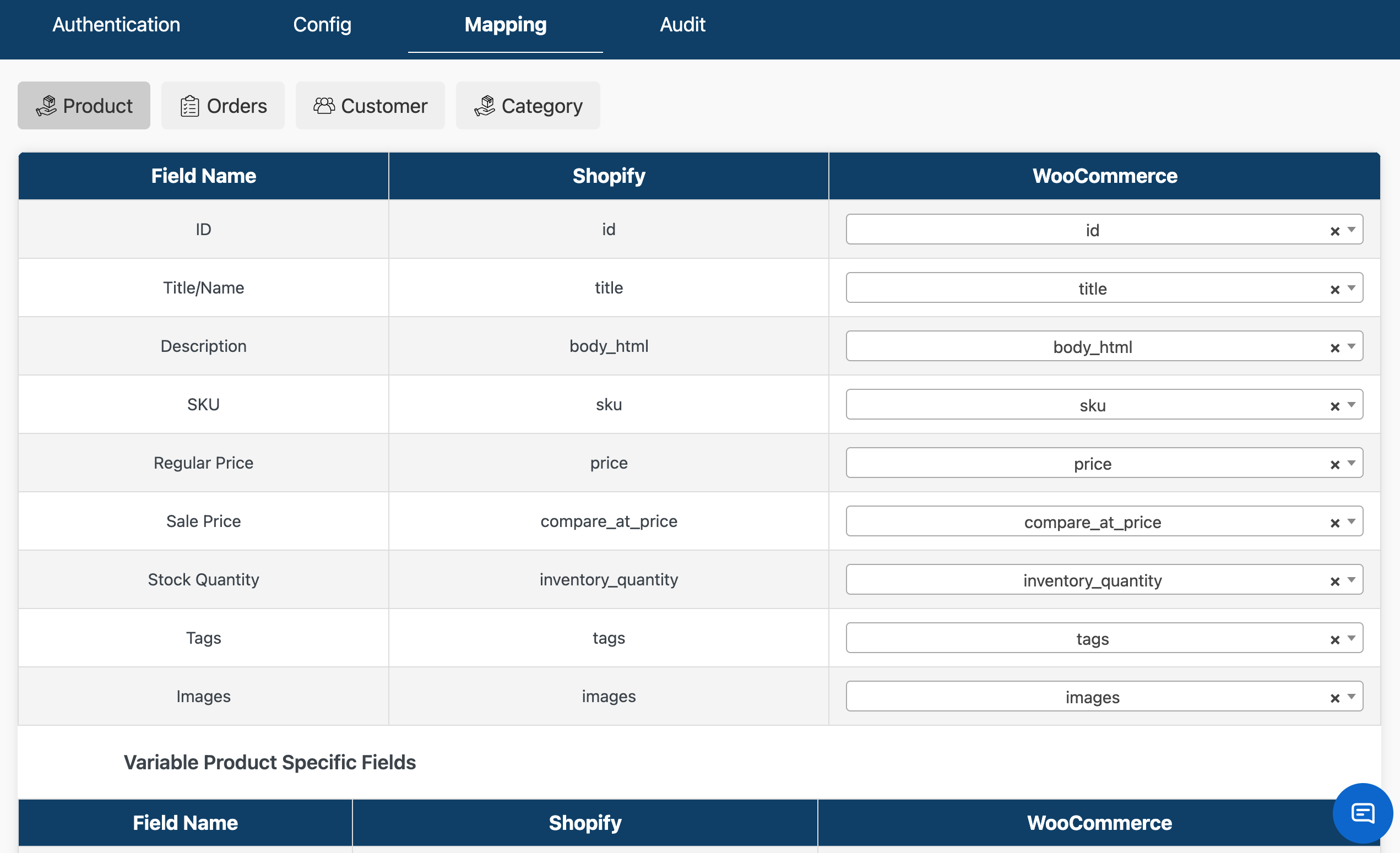The width and height of the screenshot is (1400, 853).
Task: Select the Customer mapping button
Action: 370,106
